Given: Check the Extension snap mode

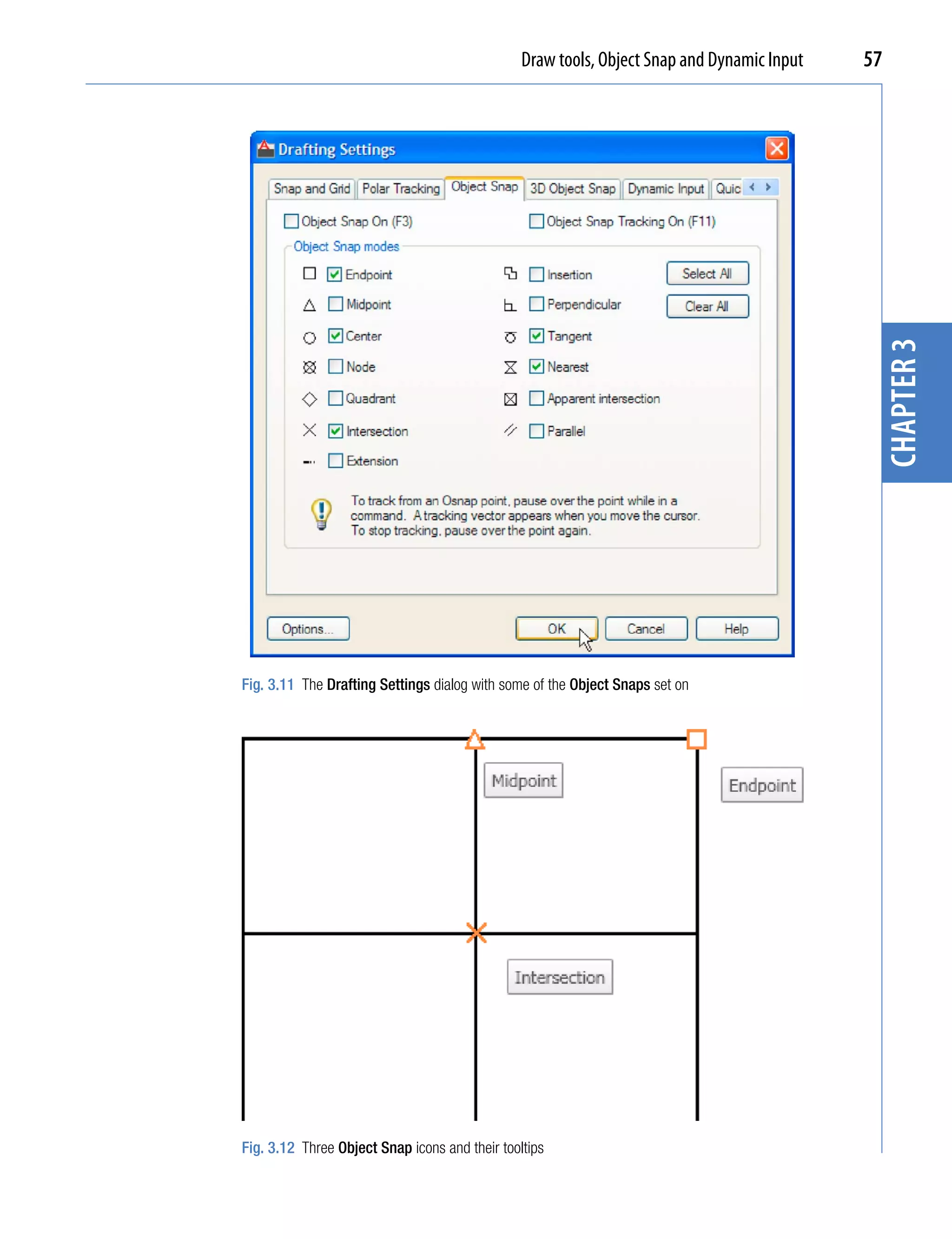Looking at the screenshot, I should tap(336, 461).
